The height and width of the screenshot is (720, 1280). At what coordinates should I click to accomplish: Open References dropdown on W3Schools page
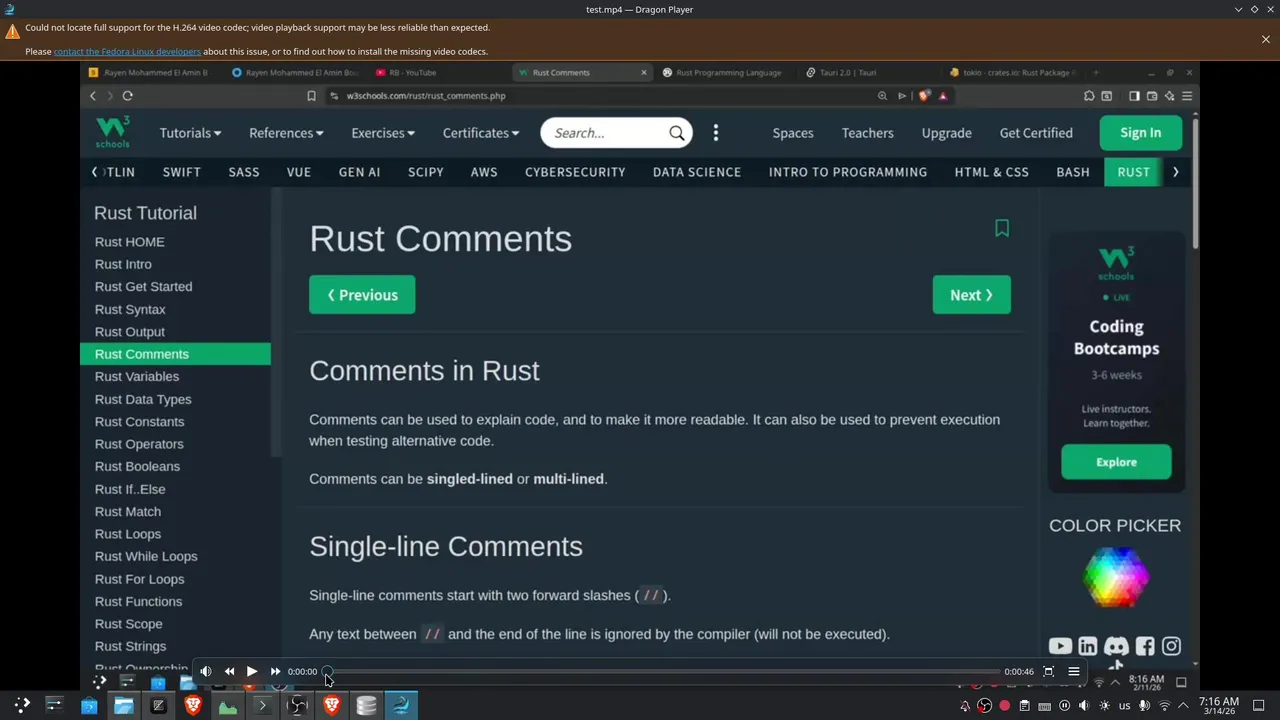point(286,133)
